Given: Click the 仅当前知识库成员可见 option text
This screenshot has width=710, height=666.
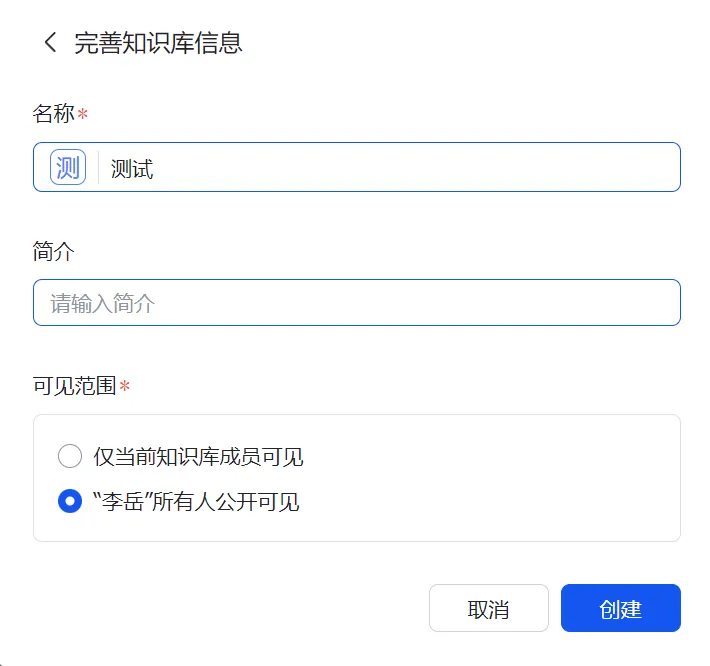Looking at the screenshot, I should (198, 457).
